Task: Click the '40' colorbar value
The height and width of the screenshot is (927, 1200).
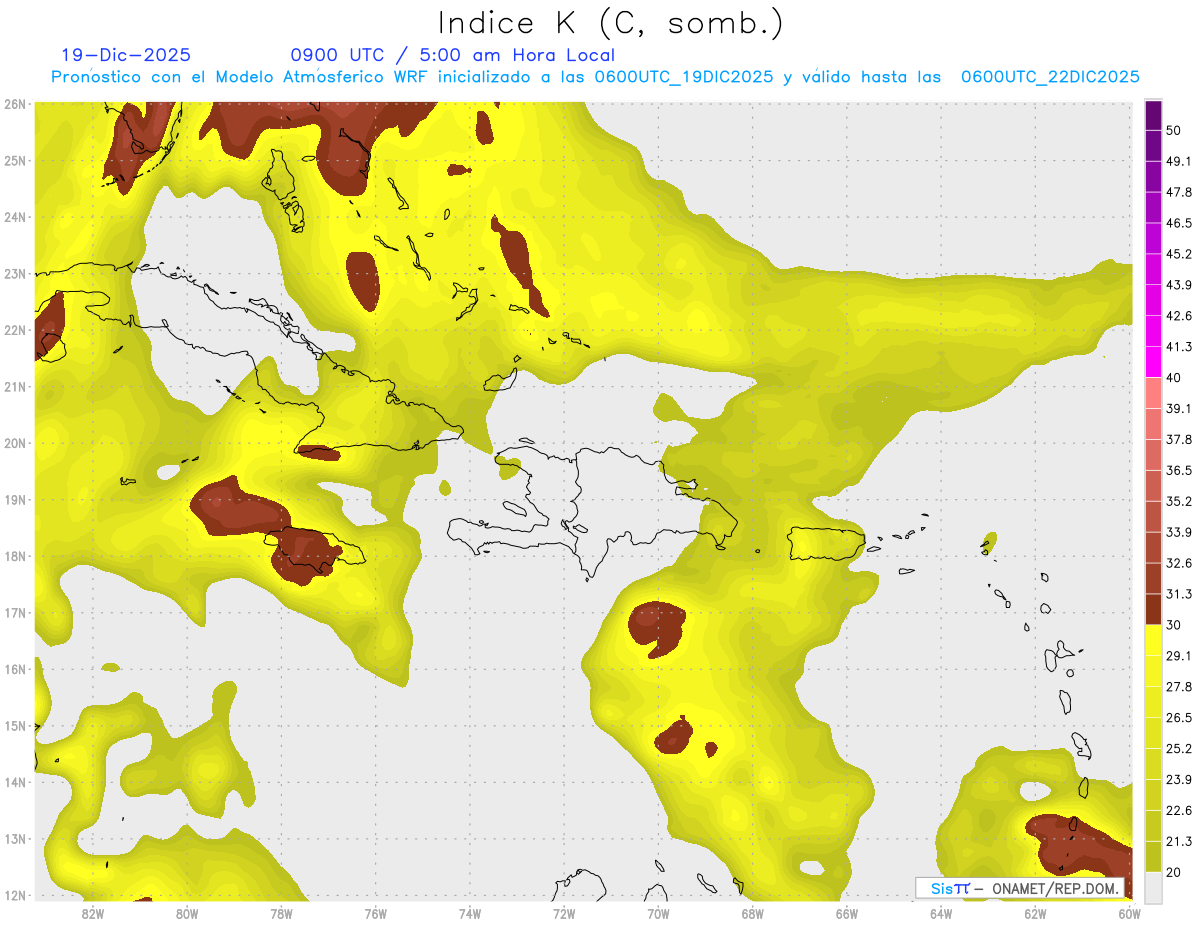Action: click(1173, 378)
